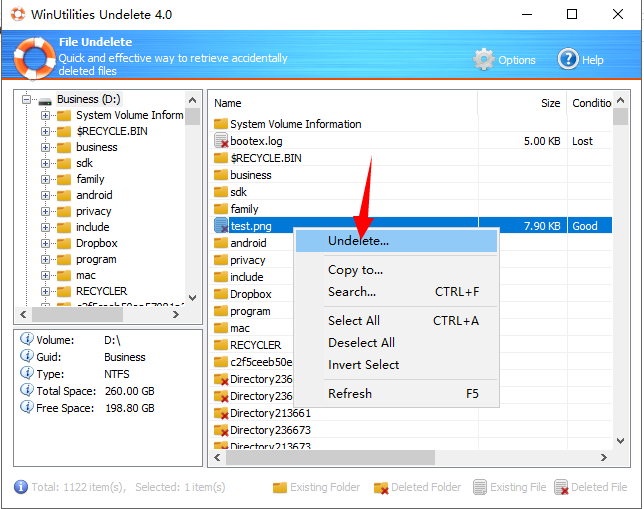Collapse the Business (D:) tree node
This screenshot has height=509, width=644.
[27, 100]
